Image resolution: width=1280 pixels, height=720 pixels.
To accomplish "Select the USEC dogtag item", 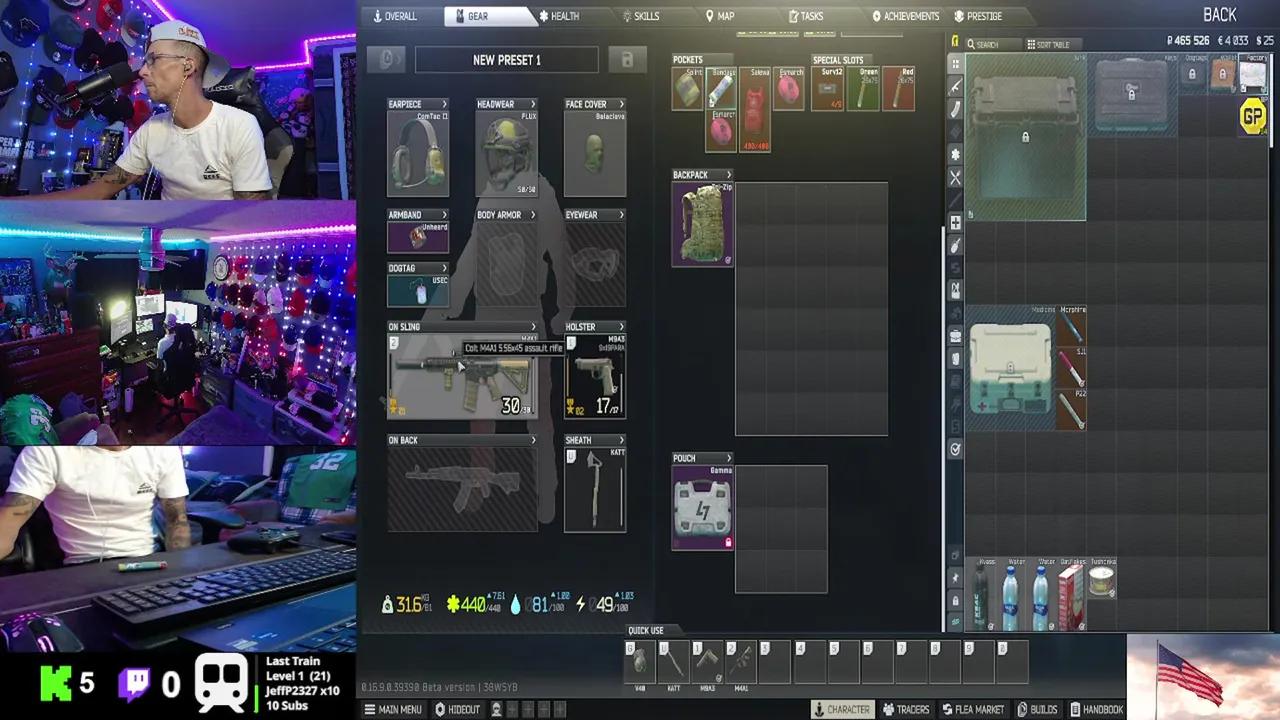I will [418, 290].
